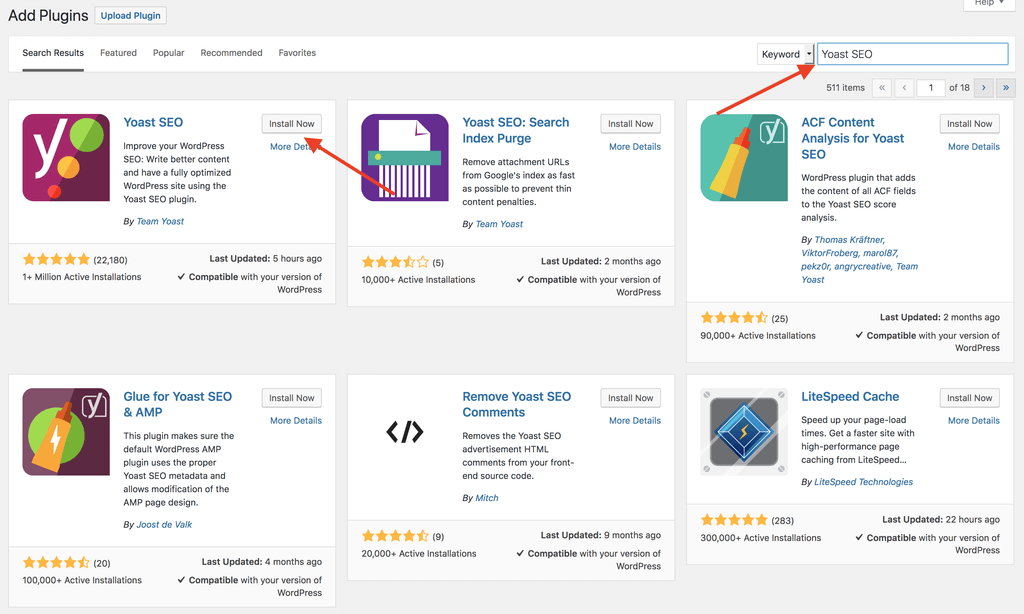Viewport: 1024px width, 614px height.
Task: Open Team Yoast author link under Search Index Purge
Action: [x=499, y=224]
